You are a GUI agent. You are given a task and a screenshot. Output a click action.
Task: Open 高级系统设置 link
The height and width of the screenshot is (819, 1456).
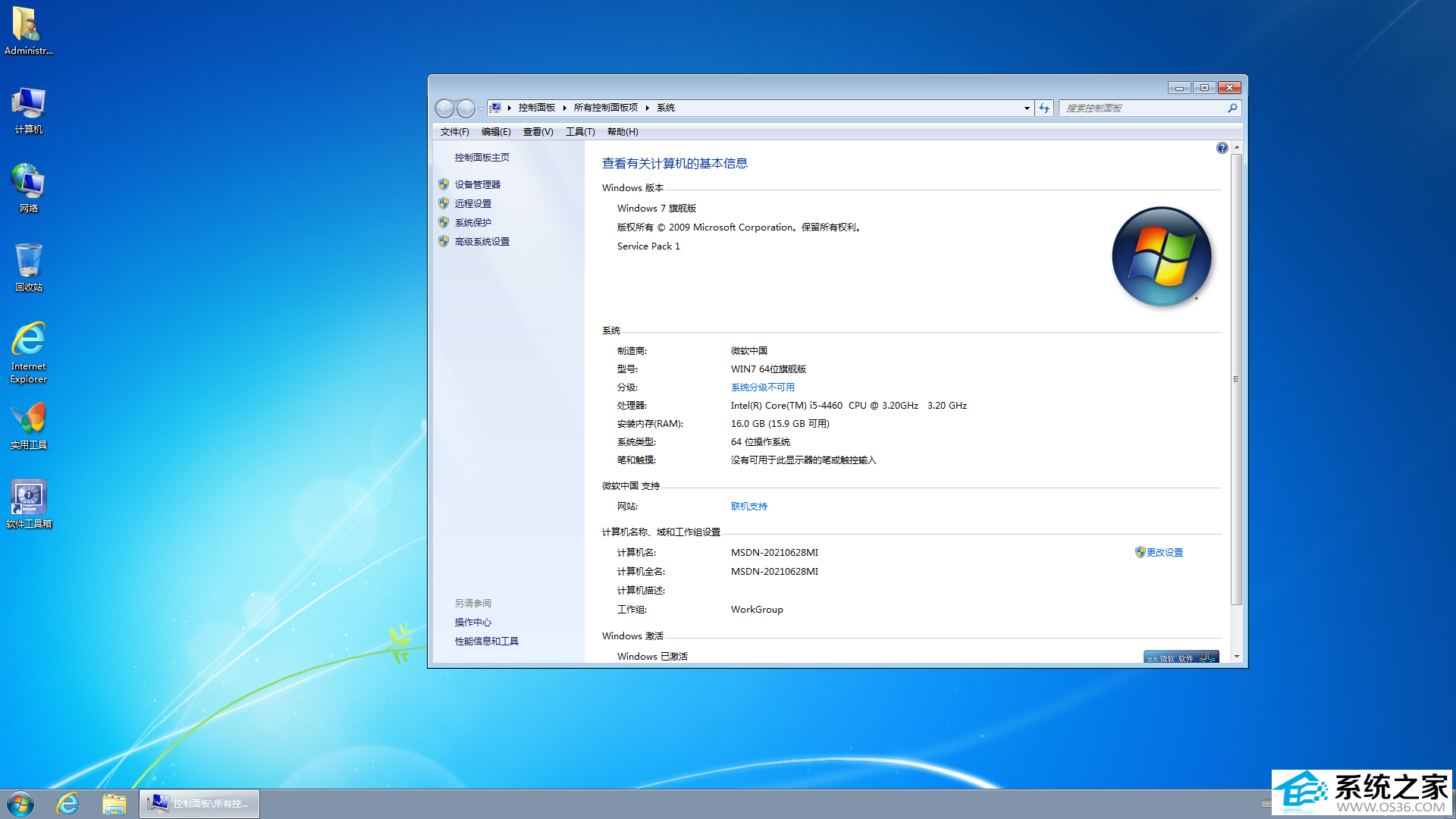tap(482, 241)
